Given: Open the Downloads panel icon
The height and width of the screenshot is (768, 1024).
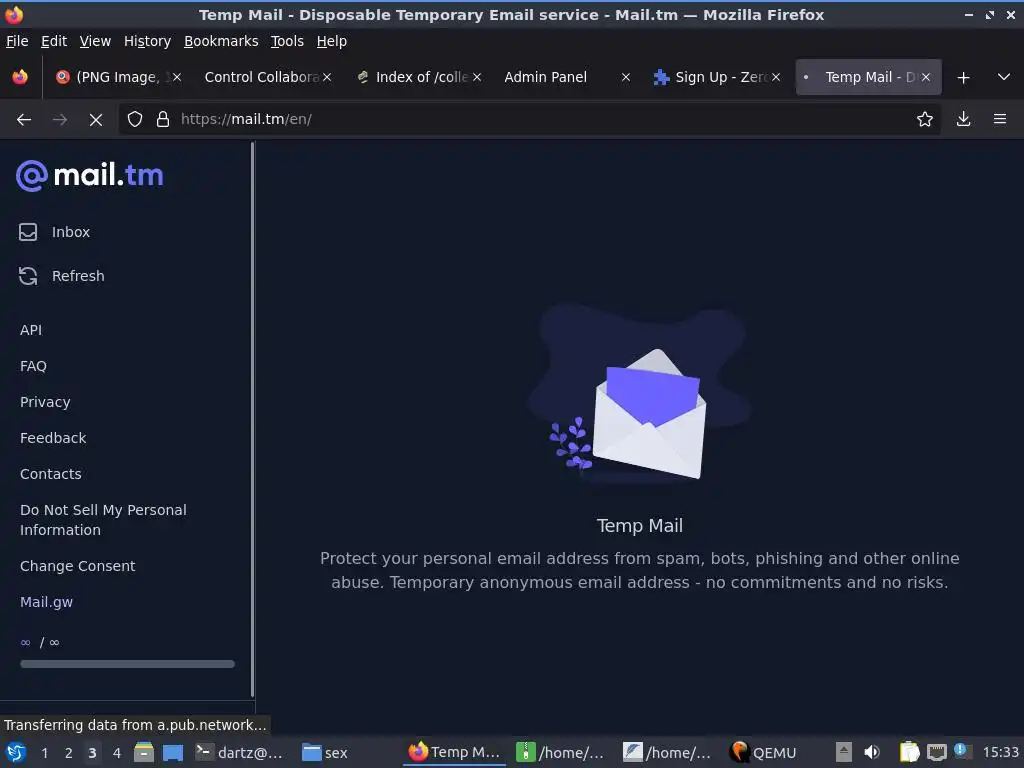Looking at the screenshot, I should click(963, 120).
